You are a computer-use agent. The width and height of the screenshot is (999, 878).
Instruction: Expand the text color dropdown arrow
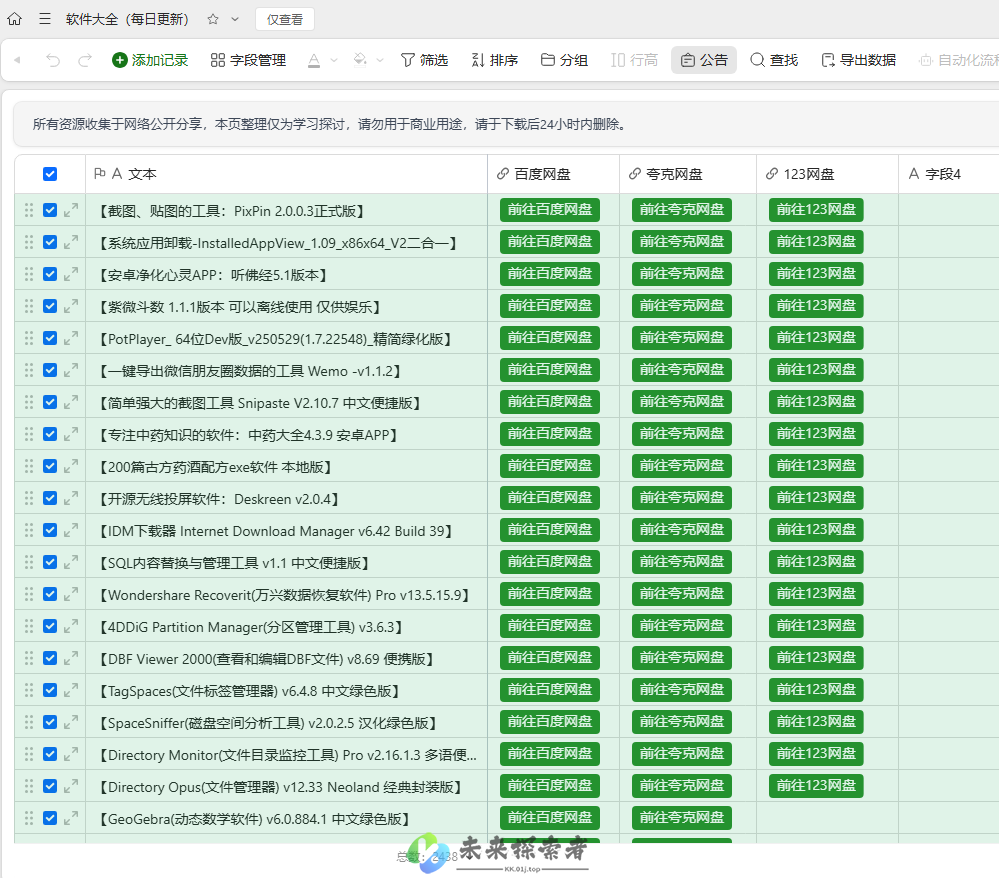coord(334,60)
